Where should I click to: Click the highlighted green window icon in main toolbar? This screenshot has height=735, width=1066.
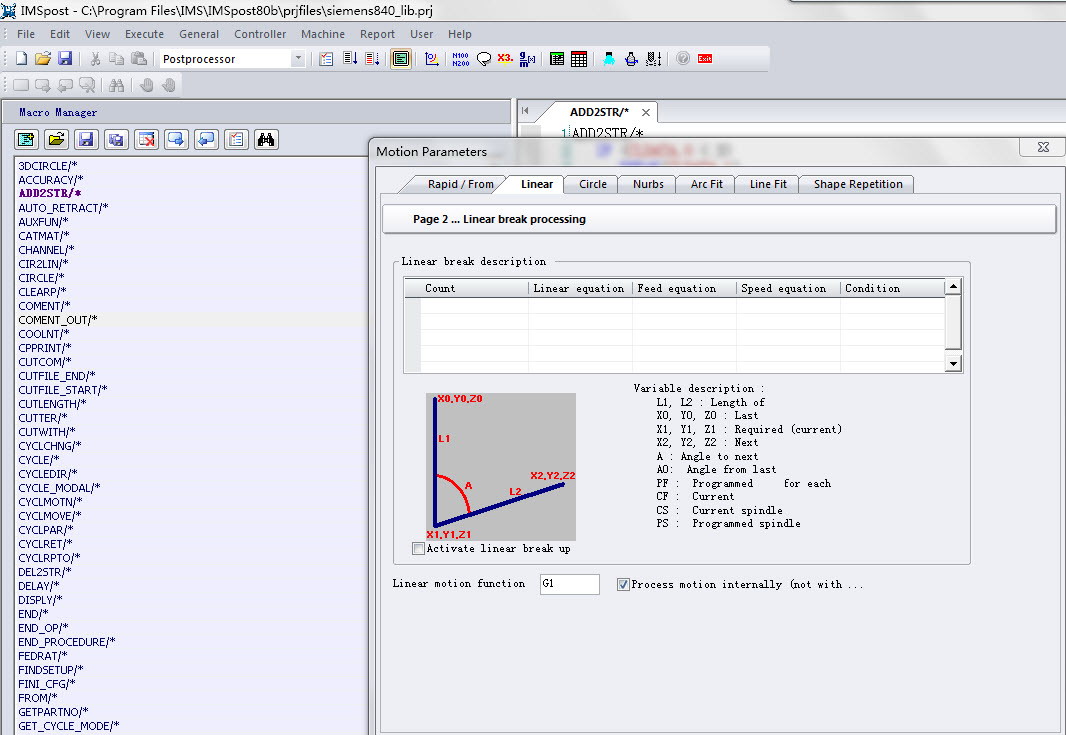[x=401, y=59]
